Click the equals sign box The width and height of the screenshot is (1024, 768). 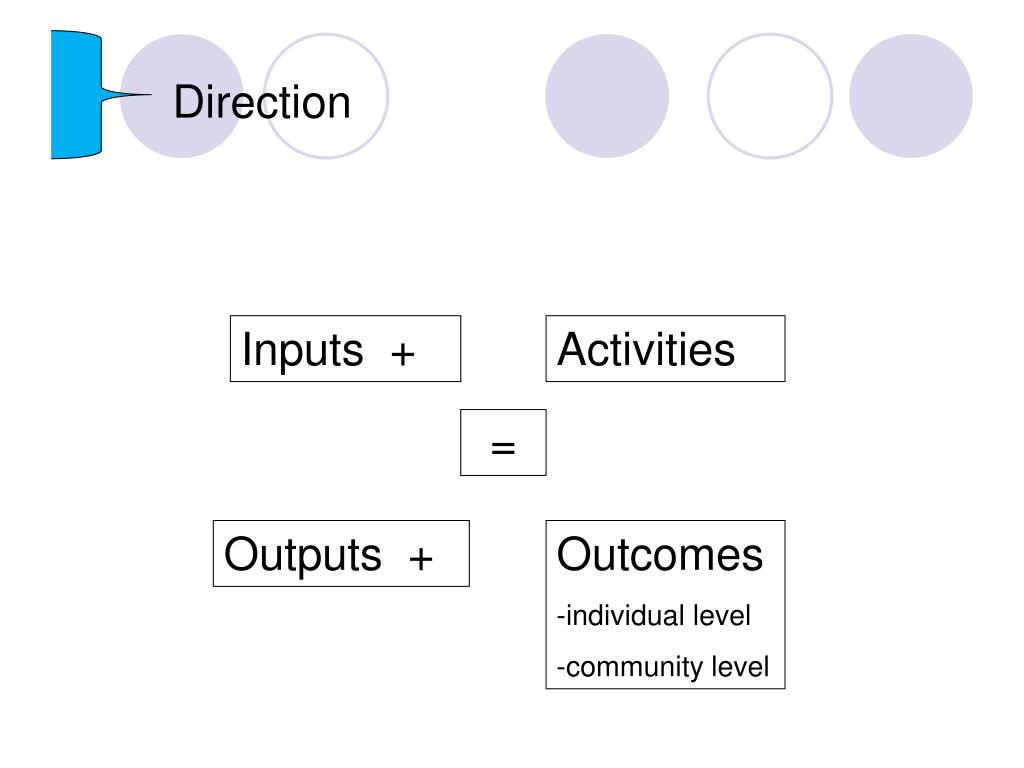pyautogui.click(x=503, y=443)
